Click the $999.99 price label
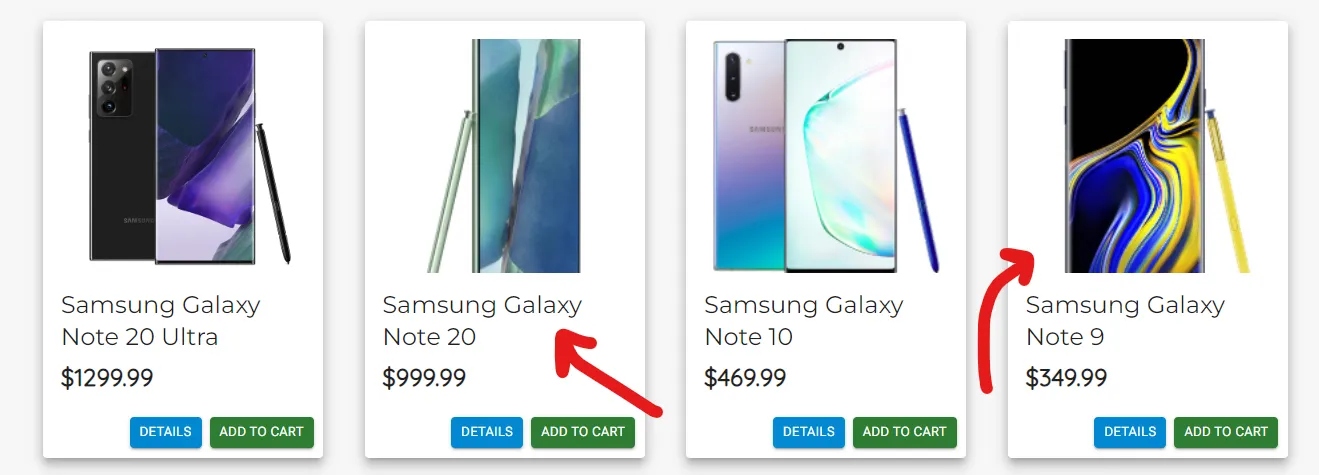Viewport: 1319px width, 475px height. point(424,378)
